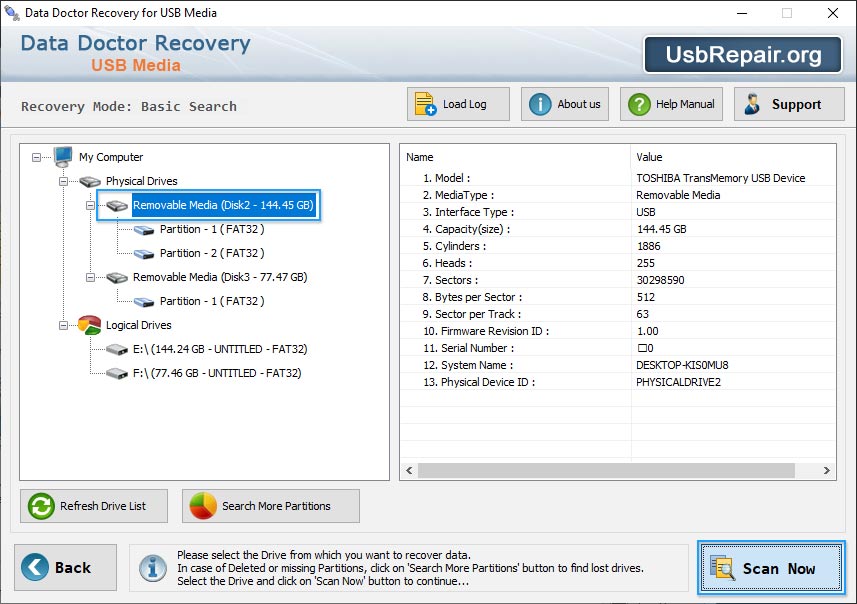Click the Logical Drives pie chart icon
857x604 pixels.
click(90, 325)
